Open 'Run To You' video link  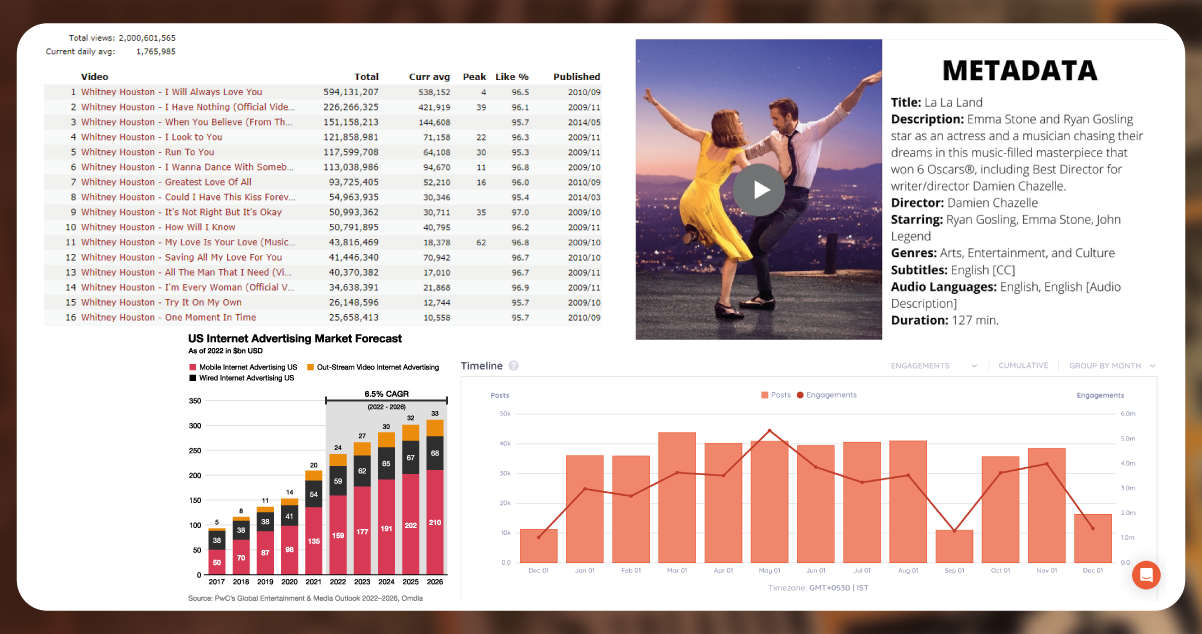point(147,152)
